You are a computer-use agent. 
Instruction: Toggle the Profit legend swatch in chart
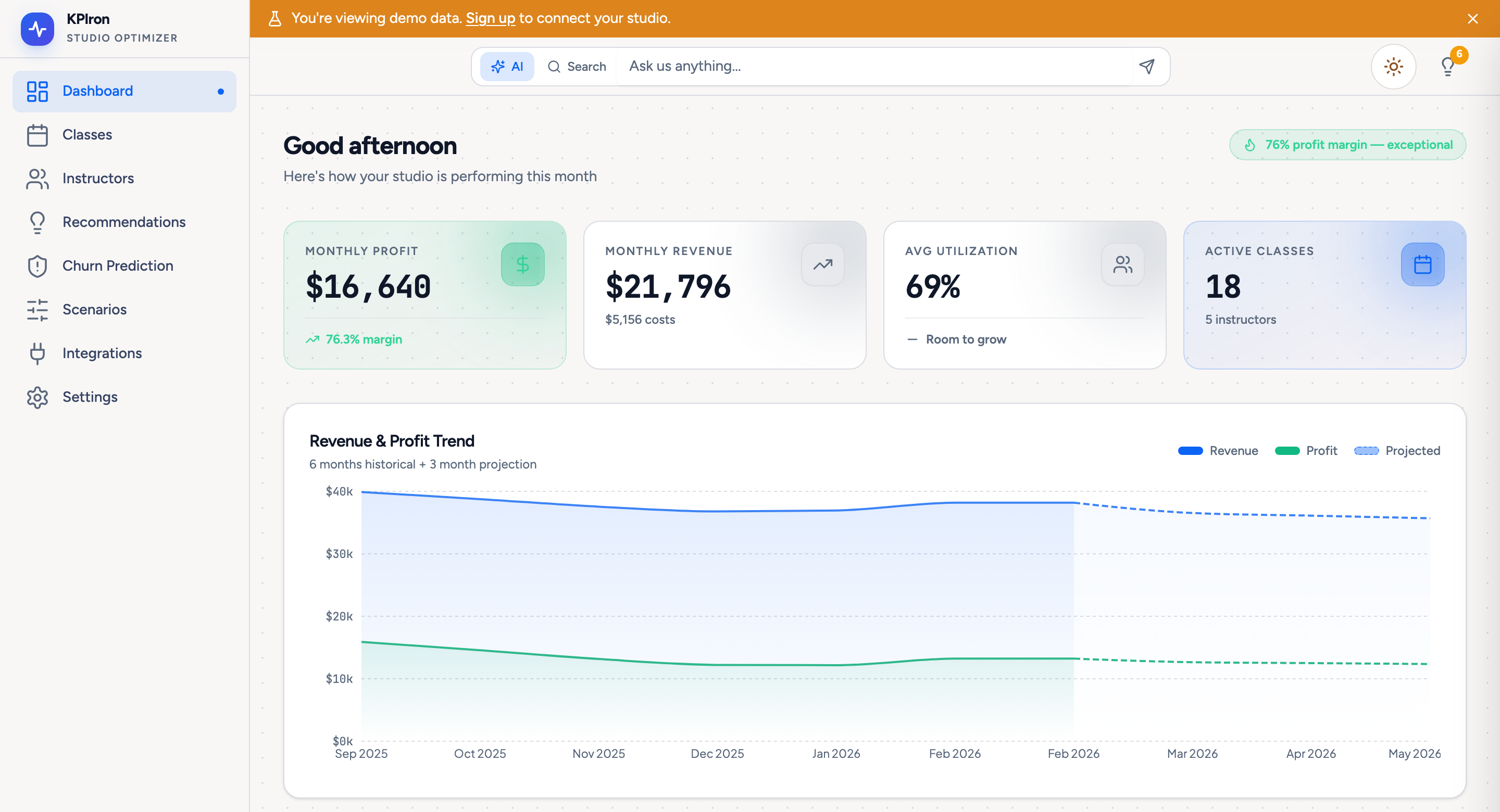click(x=1287, y=451)
